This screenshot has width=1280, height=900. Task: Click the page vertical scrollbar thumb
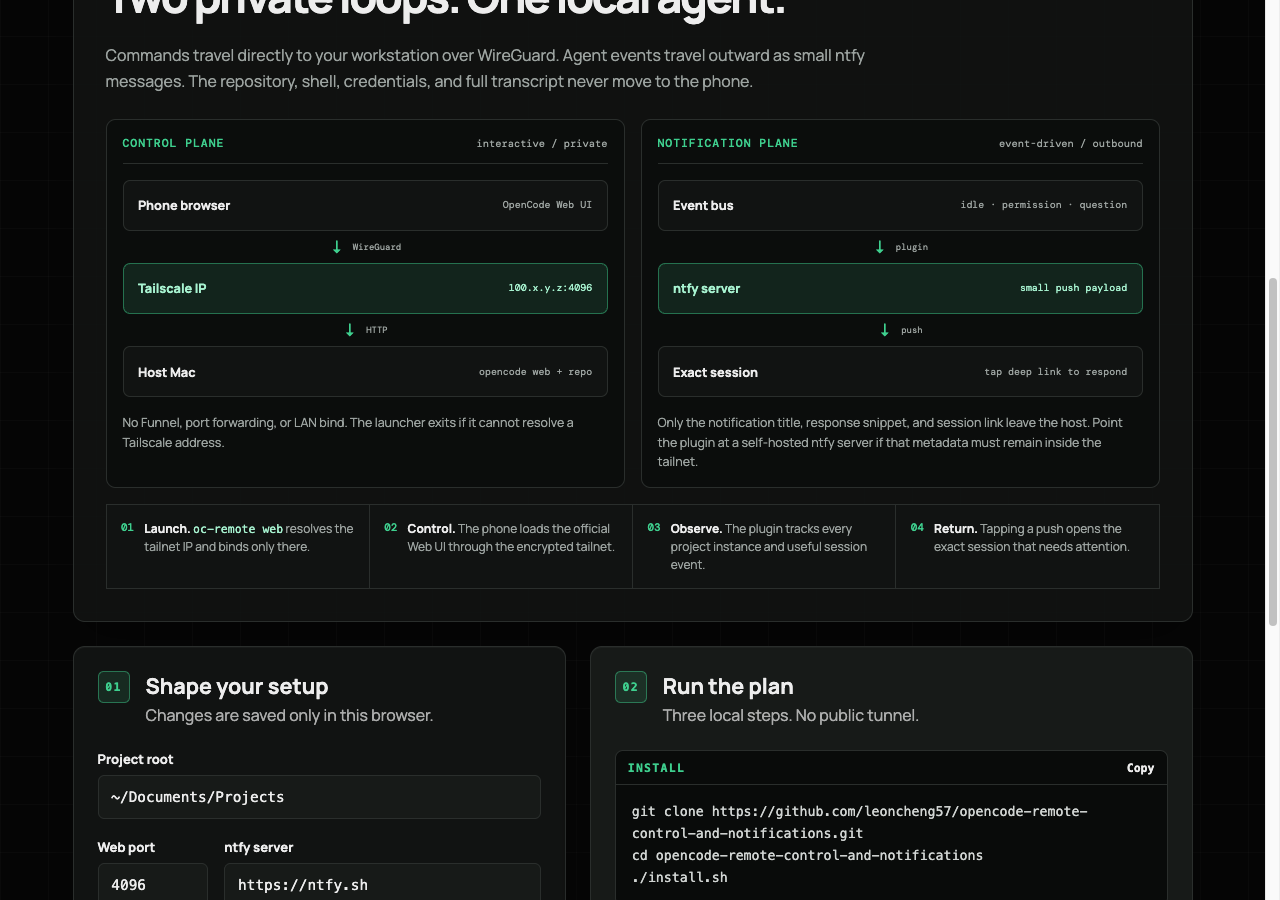tap(1273, 452)
